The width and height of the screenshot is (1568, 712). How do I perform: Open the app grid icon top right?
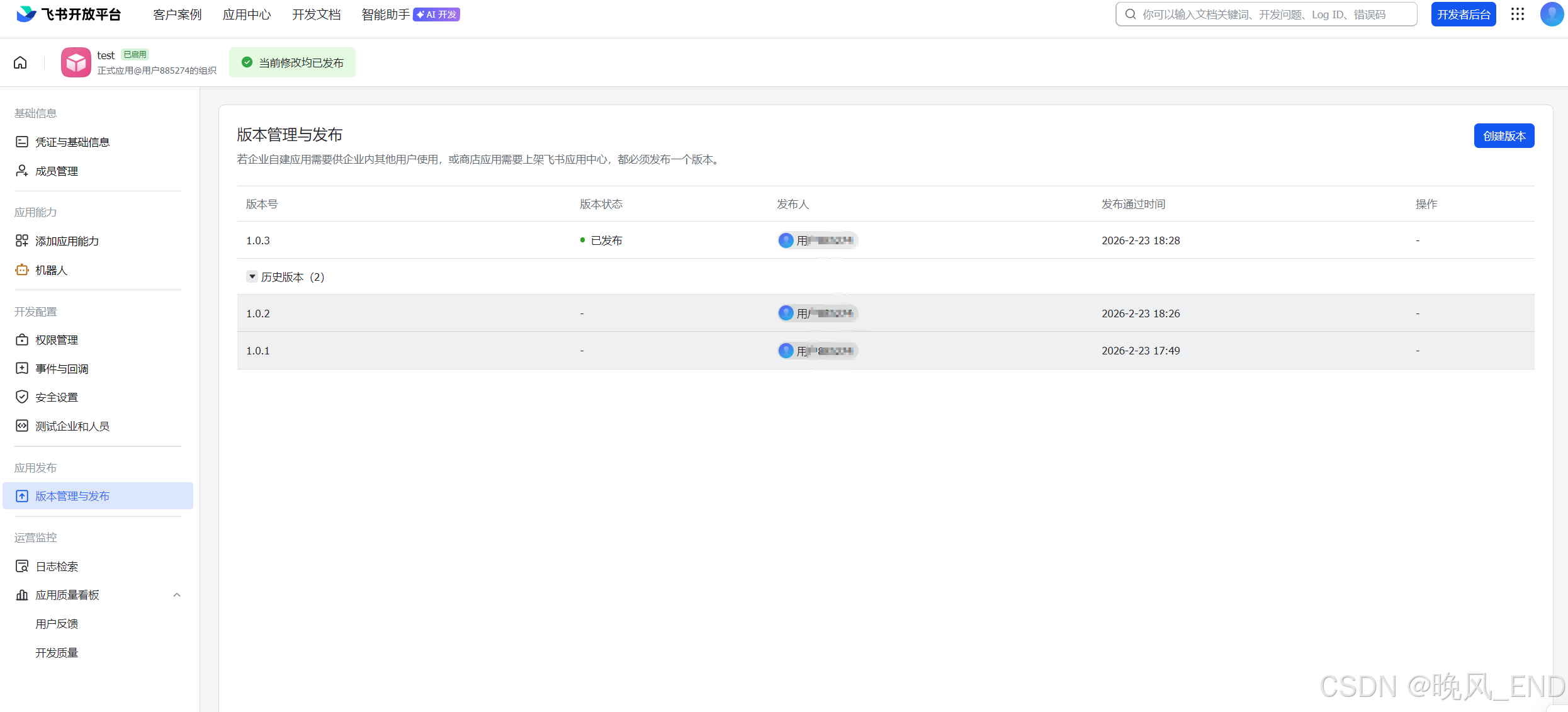[1517, 14]
